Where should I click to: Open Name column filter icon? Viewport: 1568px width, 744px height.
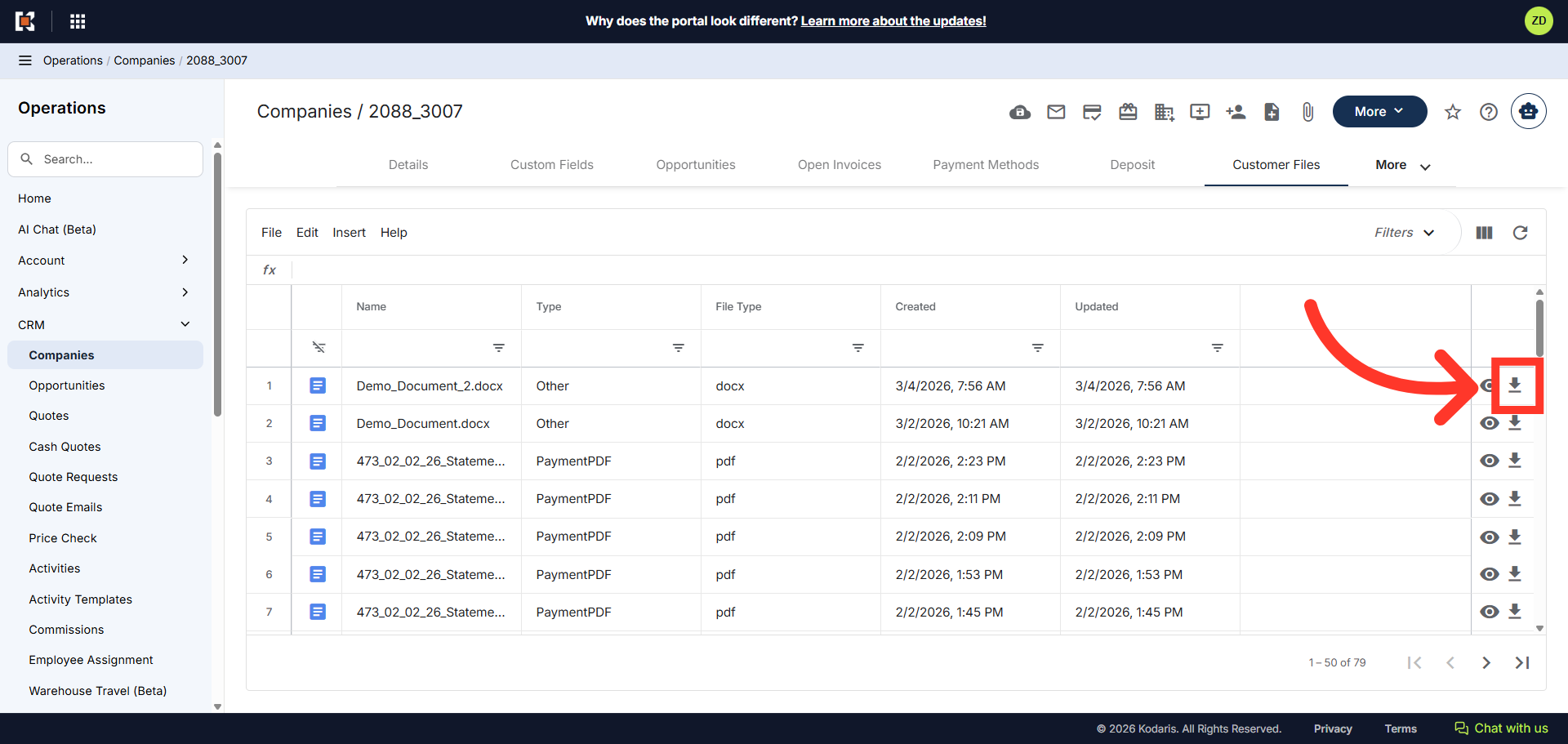coord(498,348)
